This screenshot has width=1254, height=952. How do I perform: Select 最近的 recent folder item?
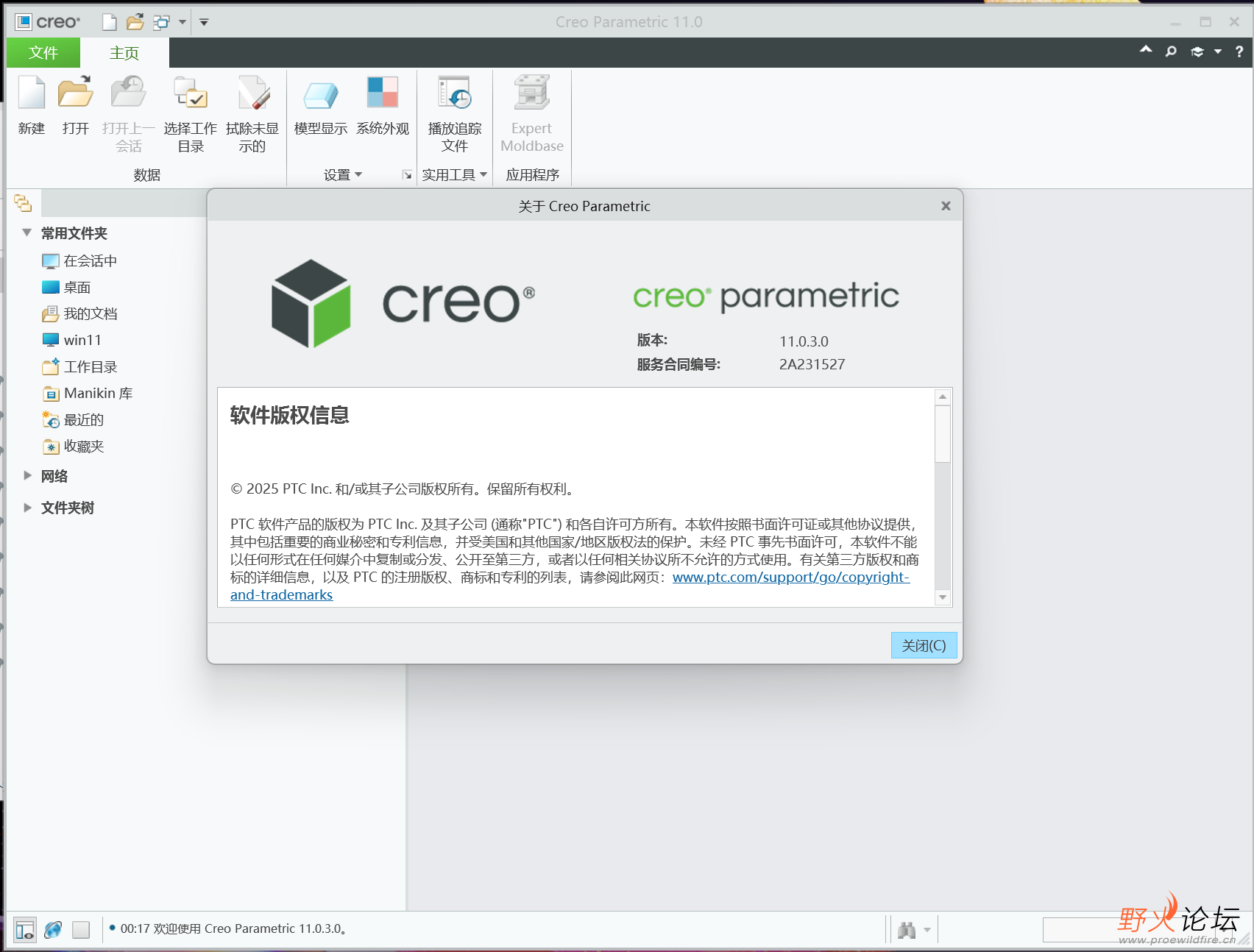pos(73,419)
